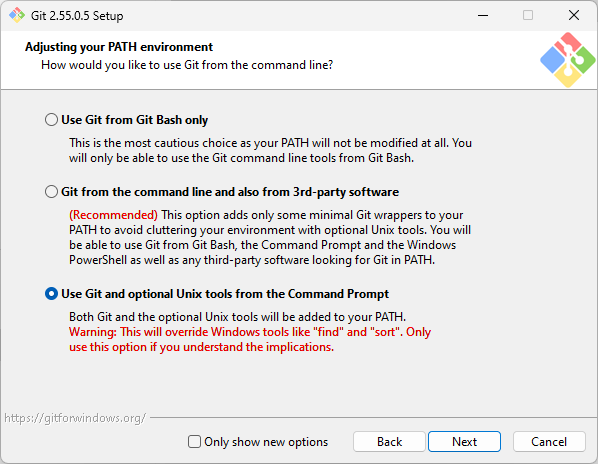The height and width of the screenshot is (464, 598).
Task: Click the 'most cautious choice' description text
Action: (270, 150)
